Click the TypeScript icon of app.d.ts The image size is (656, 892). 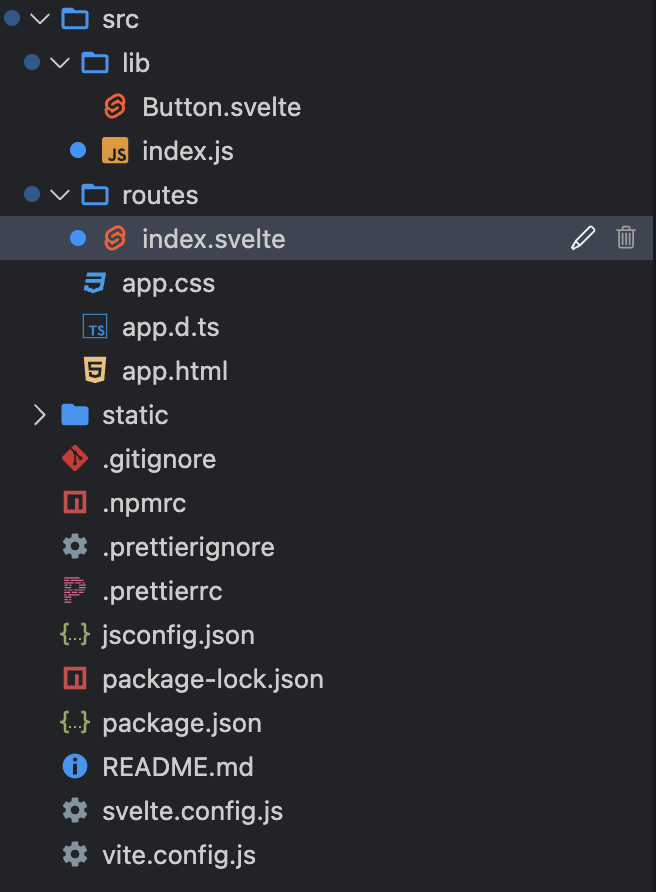pos(95,327)
